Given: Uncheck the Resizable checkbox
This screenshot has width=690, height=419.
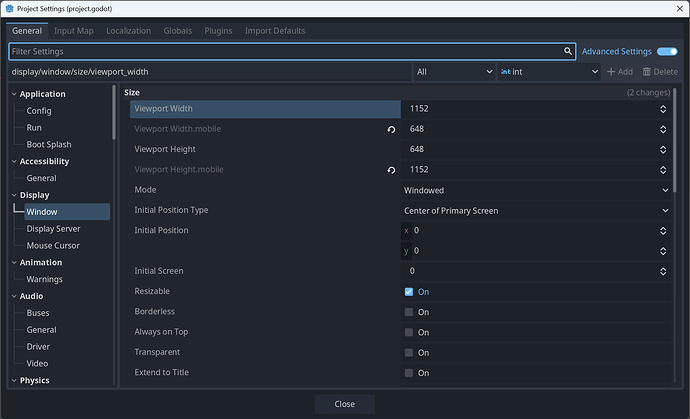Looking at the screenshot, I should (x=409, y=292).
